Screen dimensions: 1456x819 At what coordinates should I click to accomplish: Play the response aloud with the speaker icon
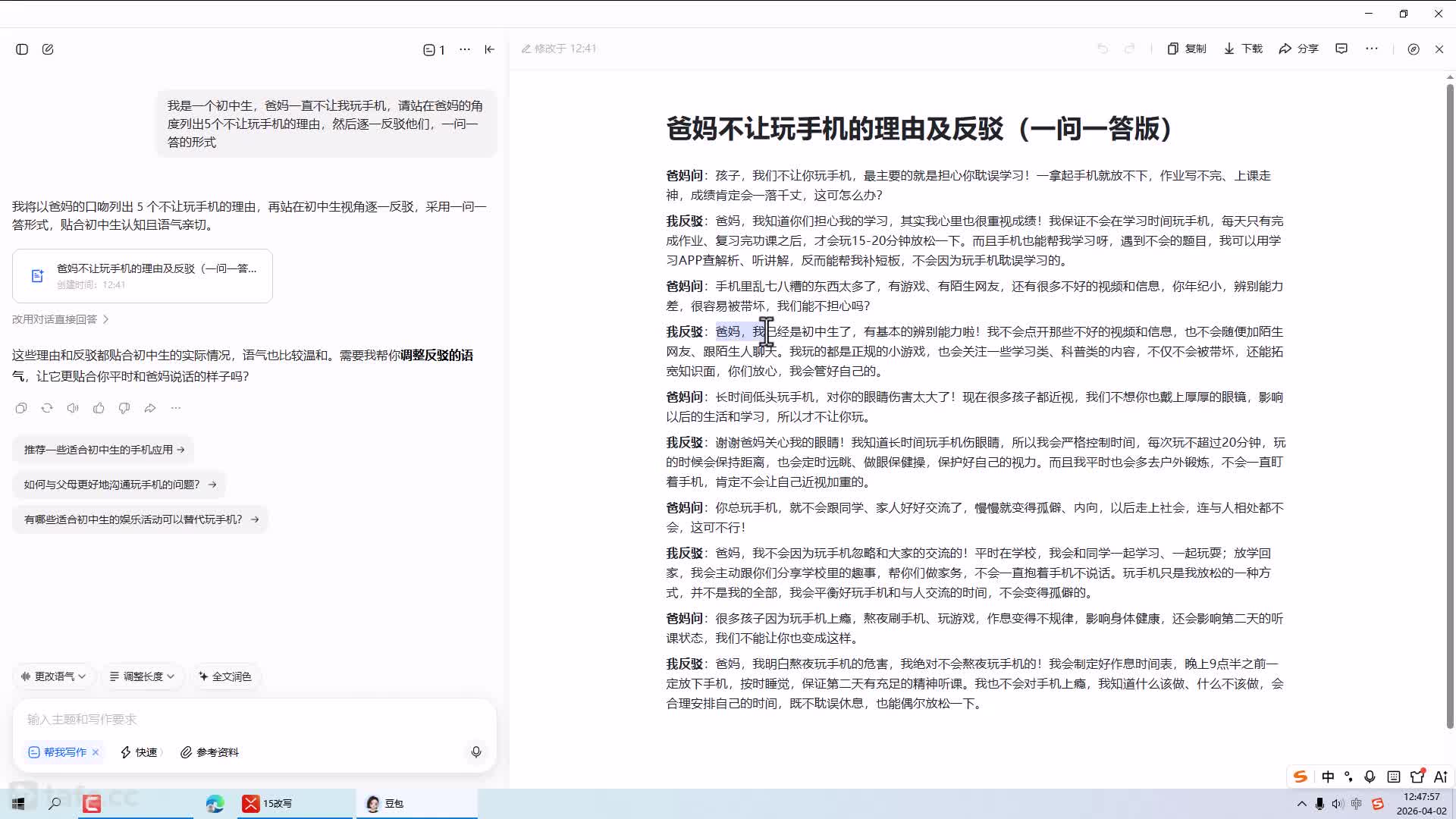73,408
